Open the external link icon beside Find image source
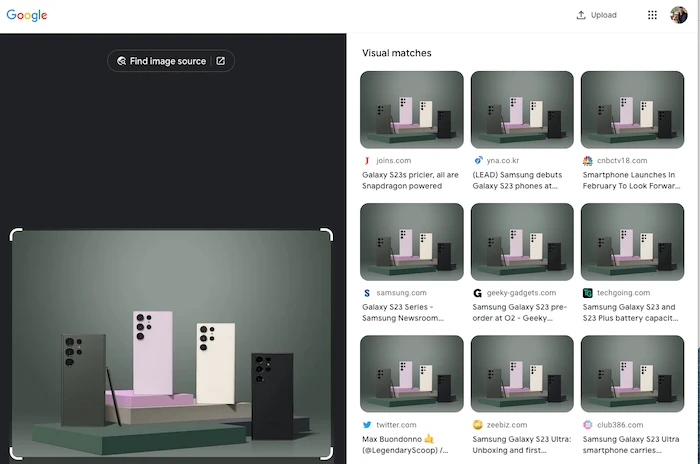 pos(221,61)
